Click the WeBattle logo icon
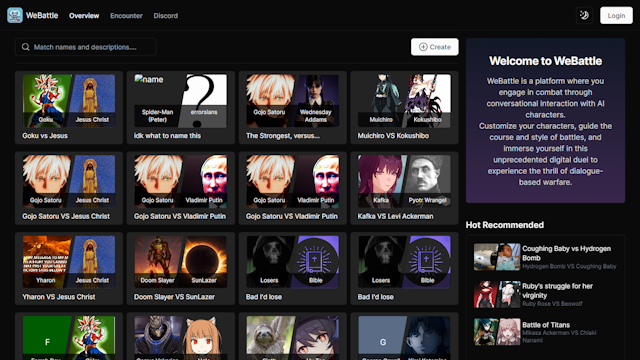 tap(15, 16)
